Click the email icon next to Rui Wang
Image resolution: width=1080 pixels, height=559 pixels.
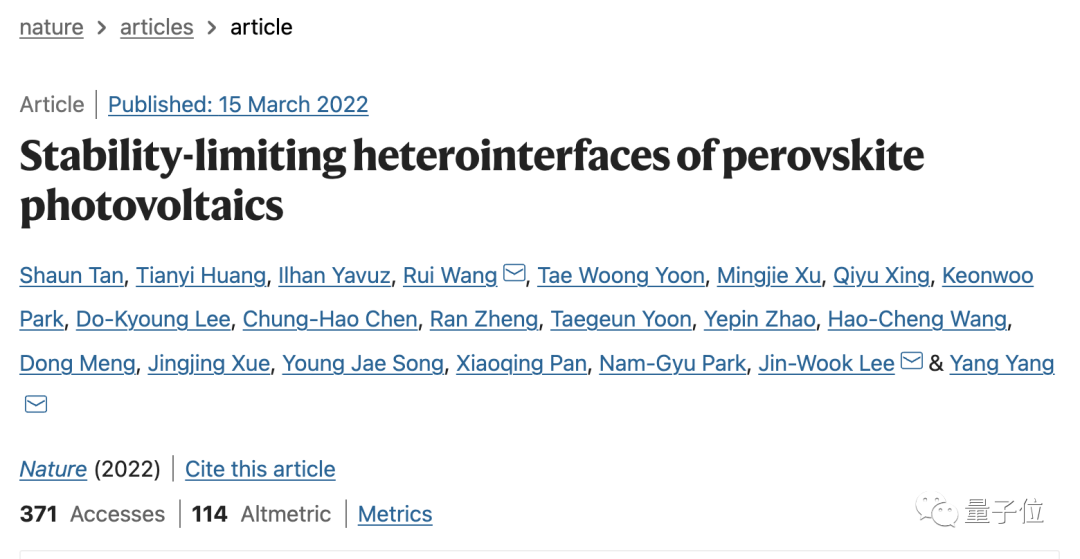click(x=514, y=273)
